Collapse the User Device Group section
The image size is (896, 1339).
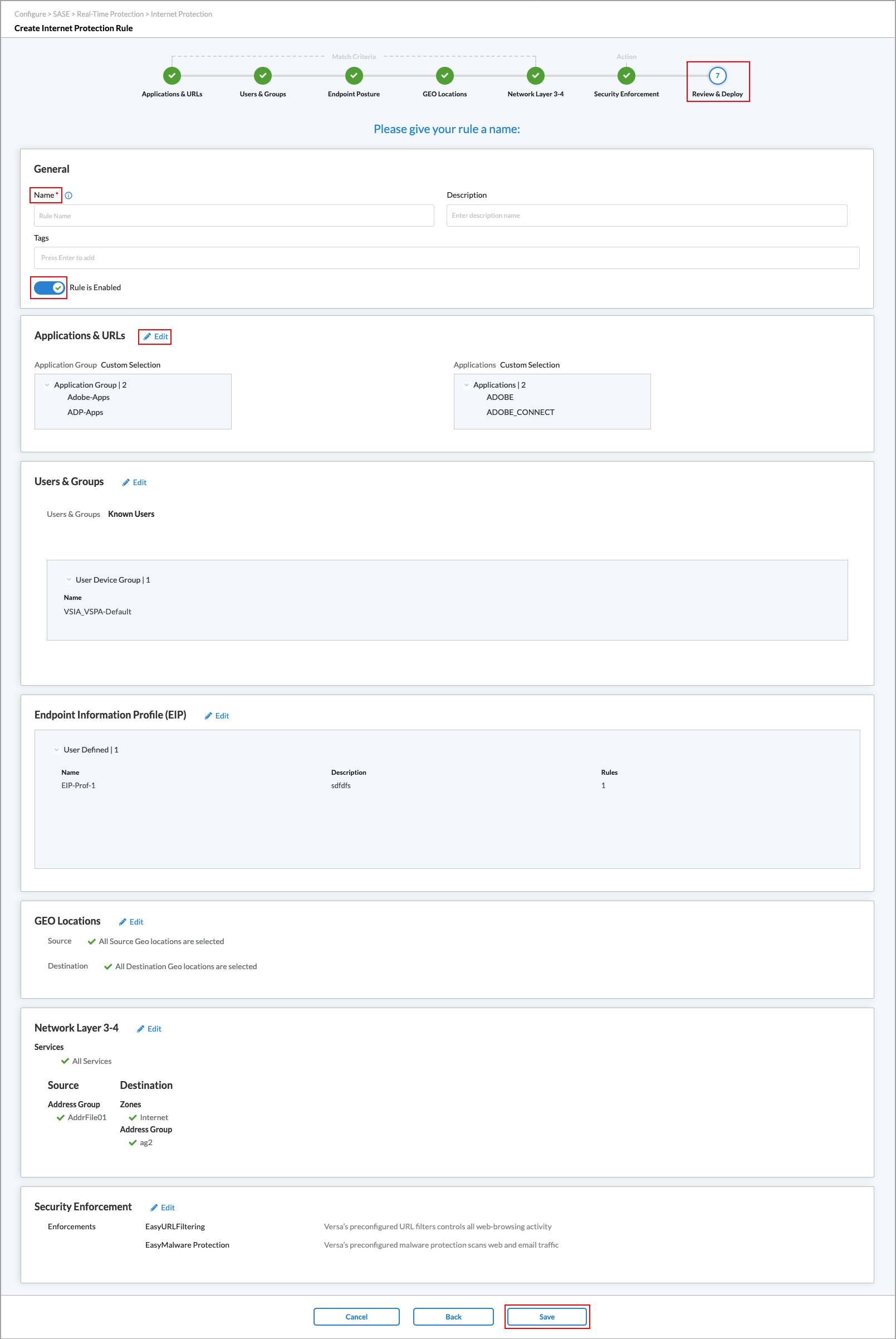click(x=68, y=579)
